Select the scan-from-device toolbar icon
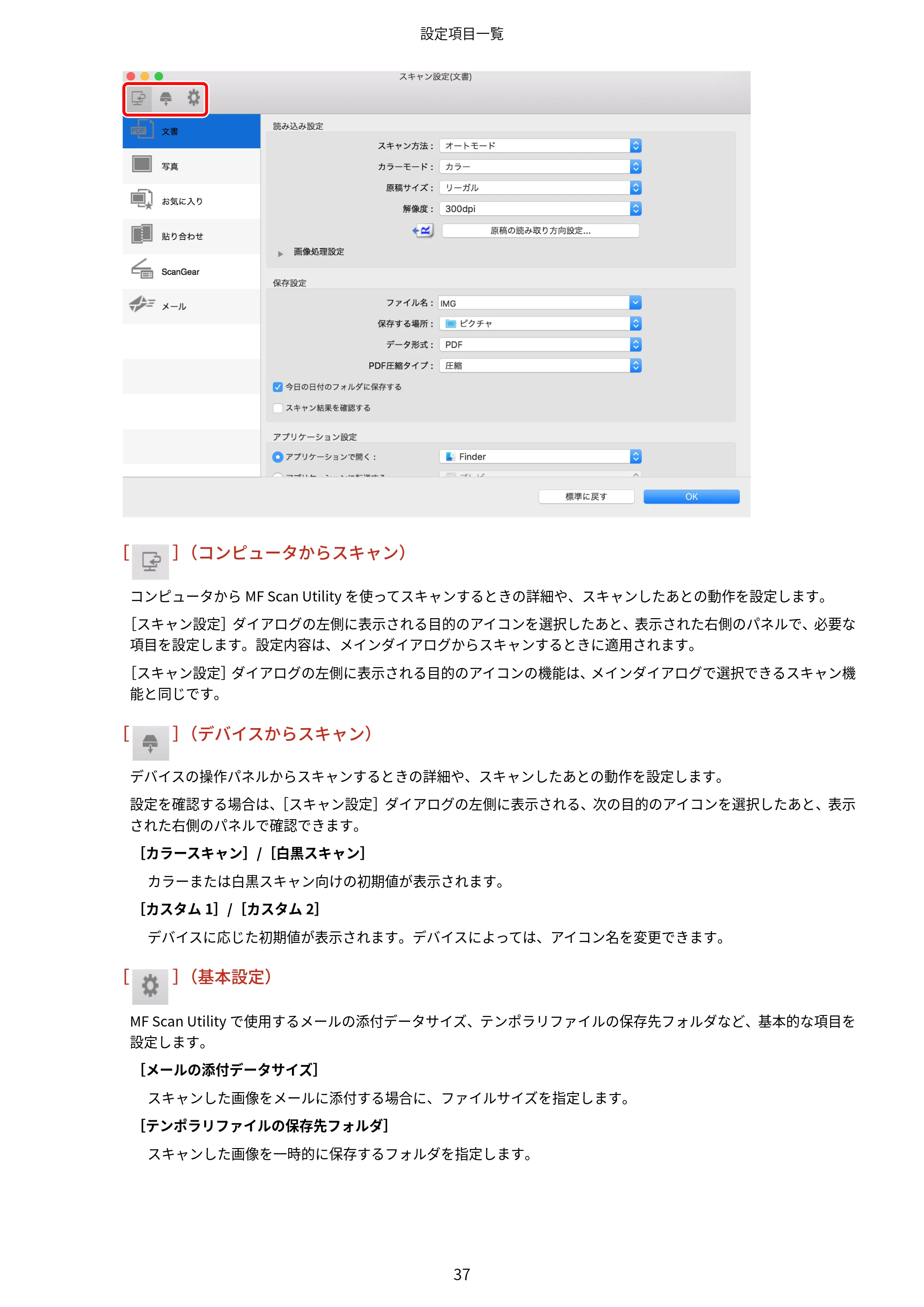The width and height of the screenshot is (924, 1307). coord(166,98)
